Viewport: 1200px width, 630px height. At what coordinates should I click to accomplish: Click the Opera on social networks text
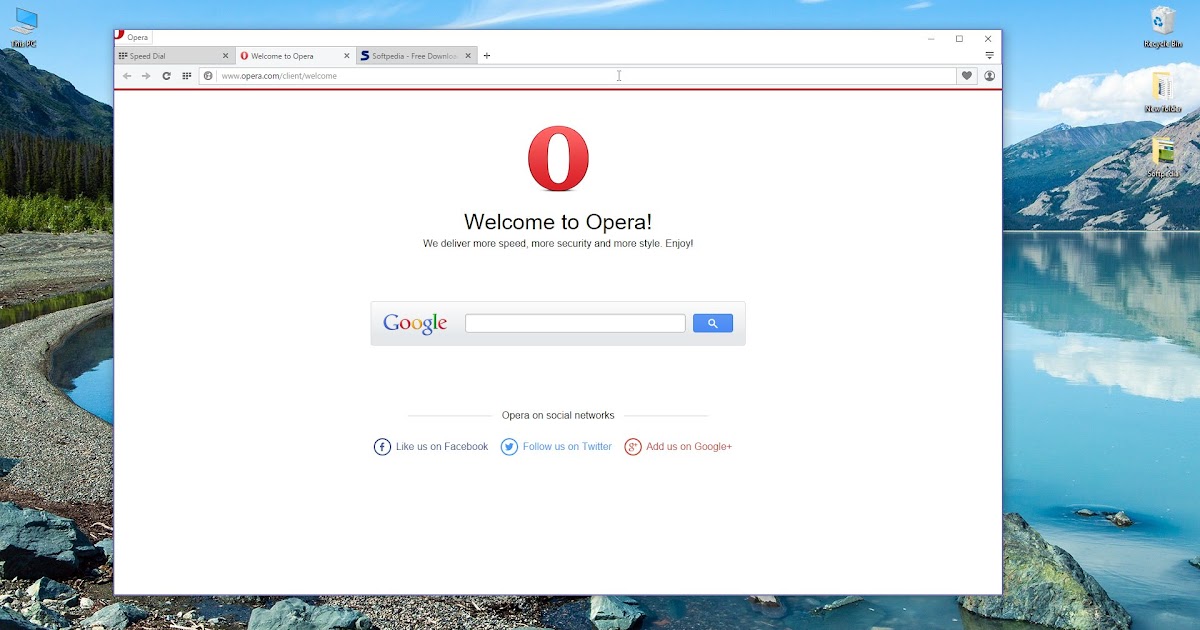coord(558,415)
